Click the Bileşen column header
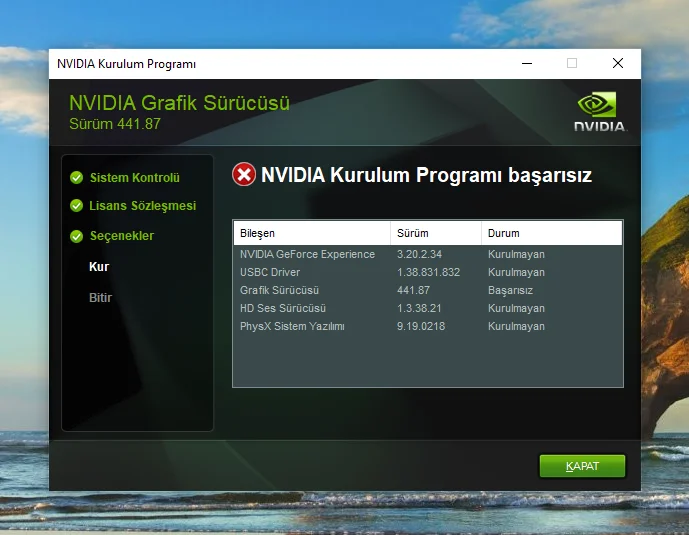Viewport: 689px width, 535px height. coord(312,233)
